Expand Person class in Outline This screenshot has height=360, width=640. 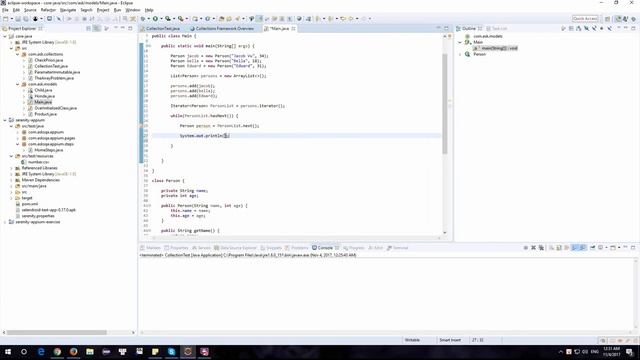pyautogui.click(x=460, y=54)
